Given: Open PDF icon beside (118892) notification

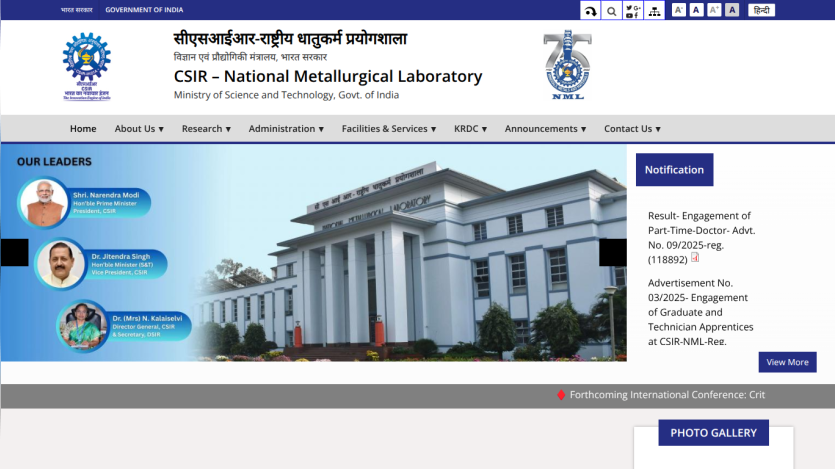Looking at the screenshot, I should [x=695, y=258].
